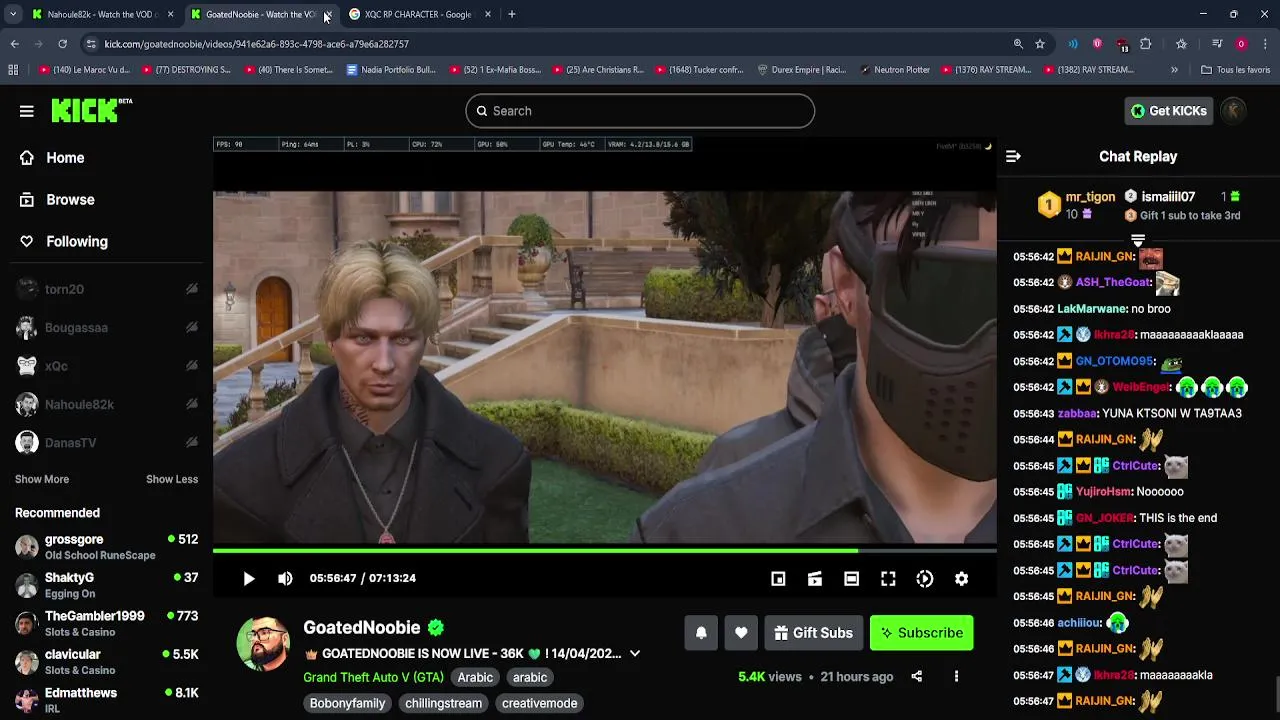
Task: Open playback speed control
Action: (x=925, y=578)
